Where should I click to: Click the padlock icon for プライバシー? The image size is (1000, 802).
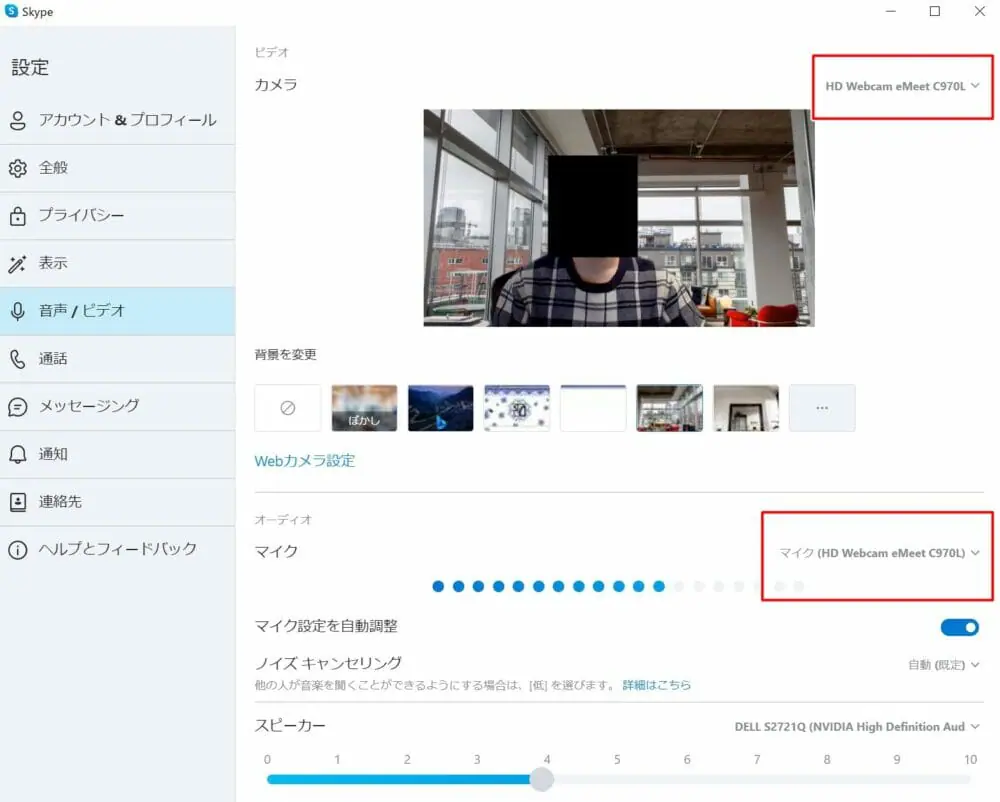tap(18, 216)
